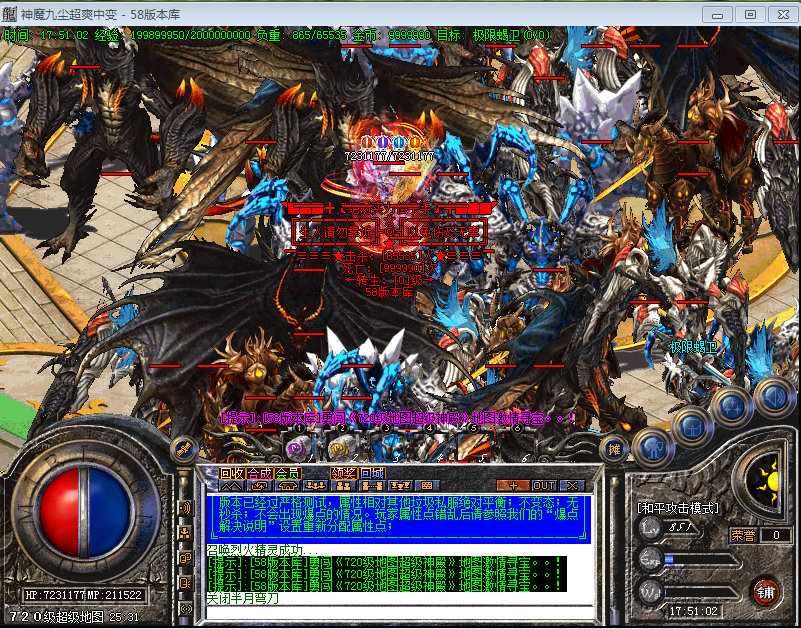
Task: Click the mountain-shaped icon under 回收
Action: pos(231,485)
